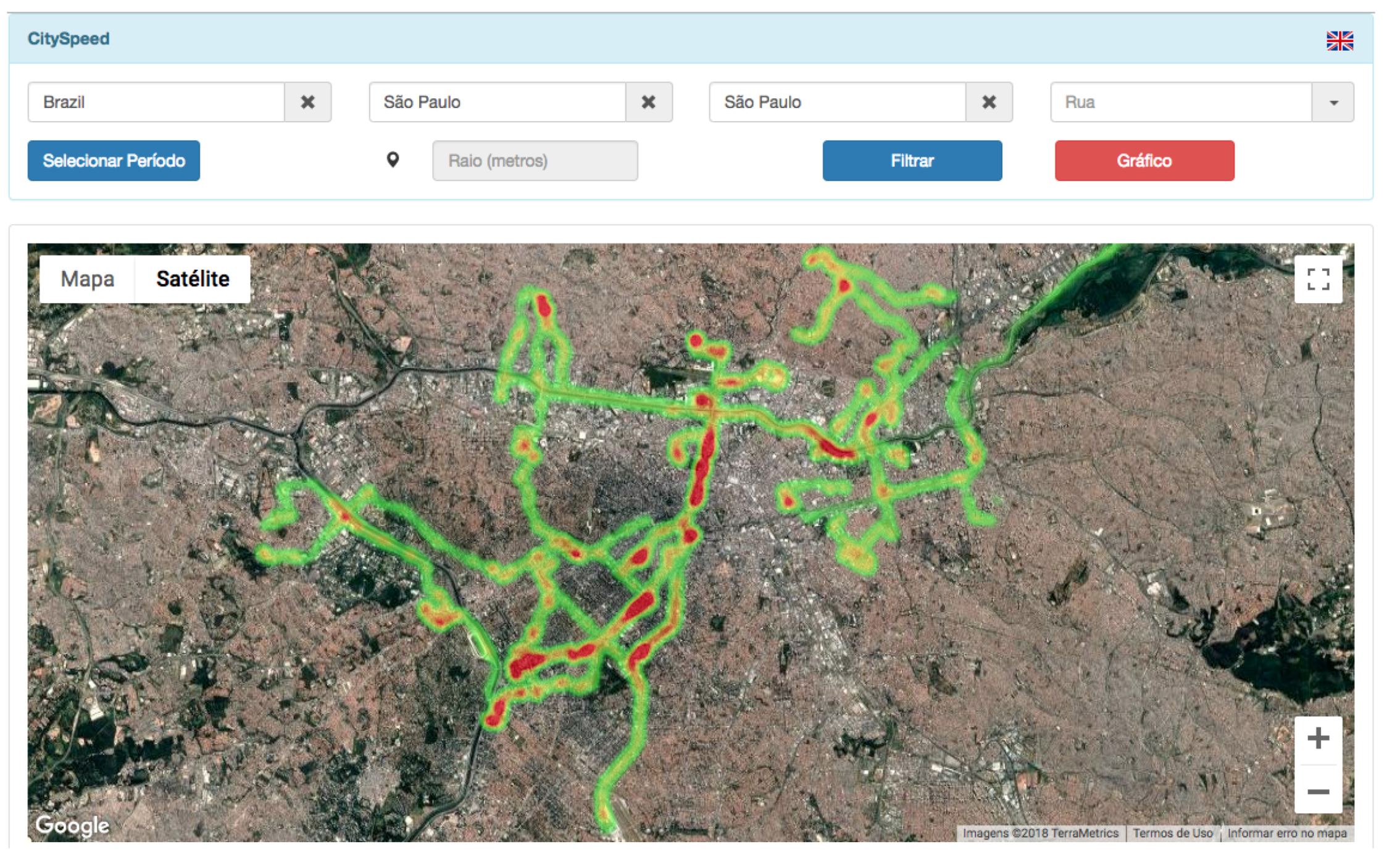The width and height of the screenshot is (1387, 868).
Task: Expand the Rua street dropdown arrow
Action: pos(1333,102)
